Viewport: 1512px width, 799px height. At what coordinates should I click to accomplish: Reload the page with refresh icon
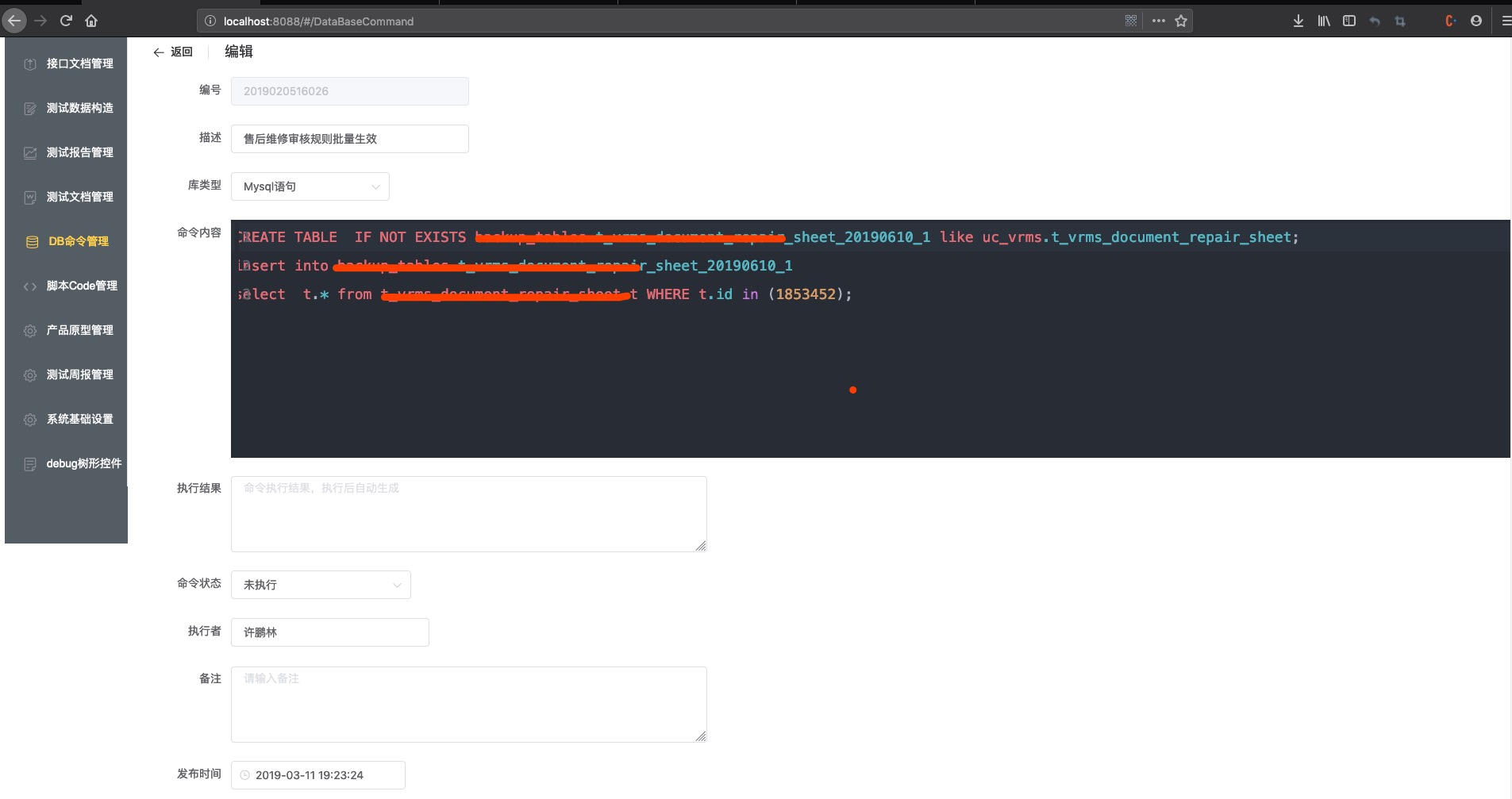click(x=67, y=21)
